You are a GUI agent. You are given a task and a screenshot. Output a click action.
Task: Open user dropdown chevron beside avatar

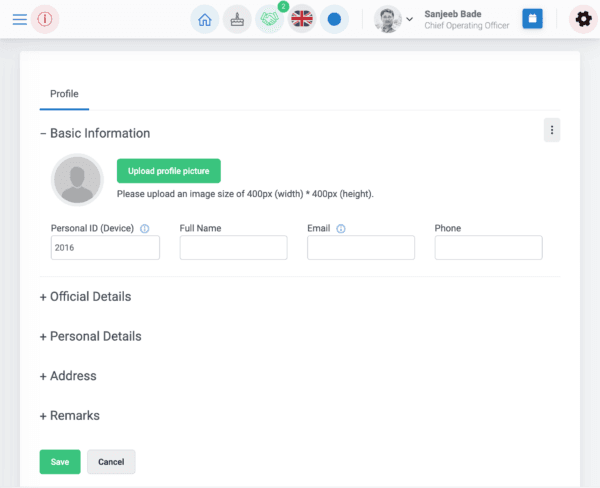pyautogui.click(x=409, y=19)
